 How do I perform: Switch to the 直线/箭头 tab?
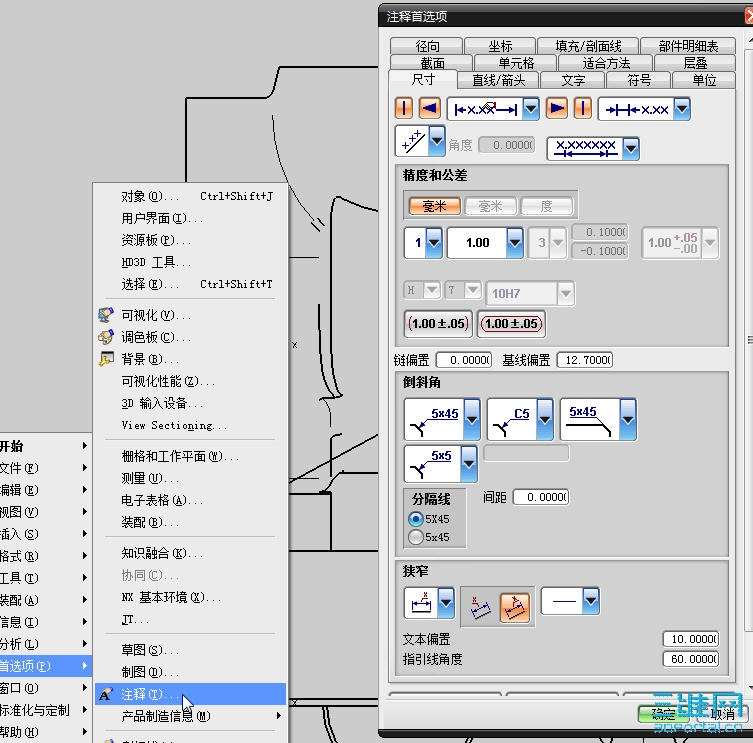tap(498, 80)
